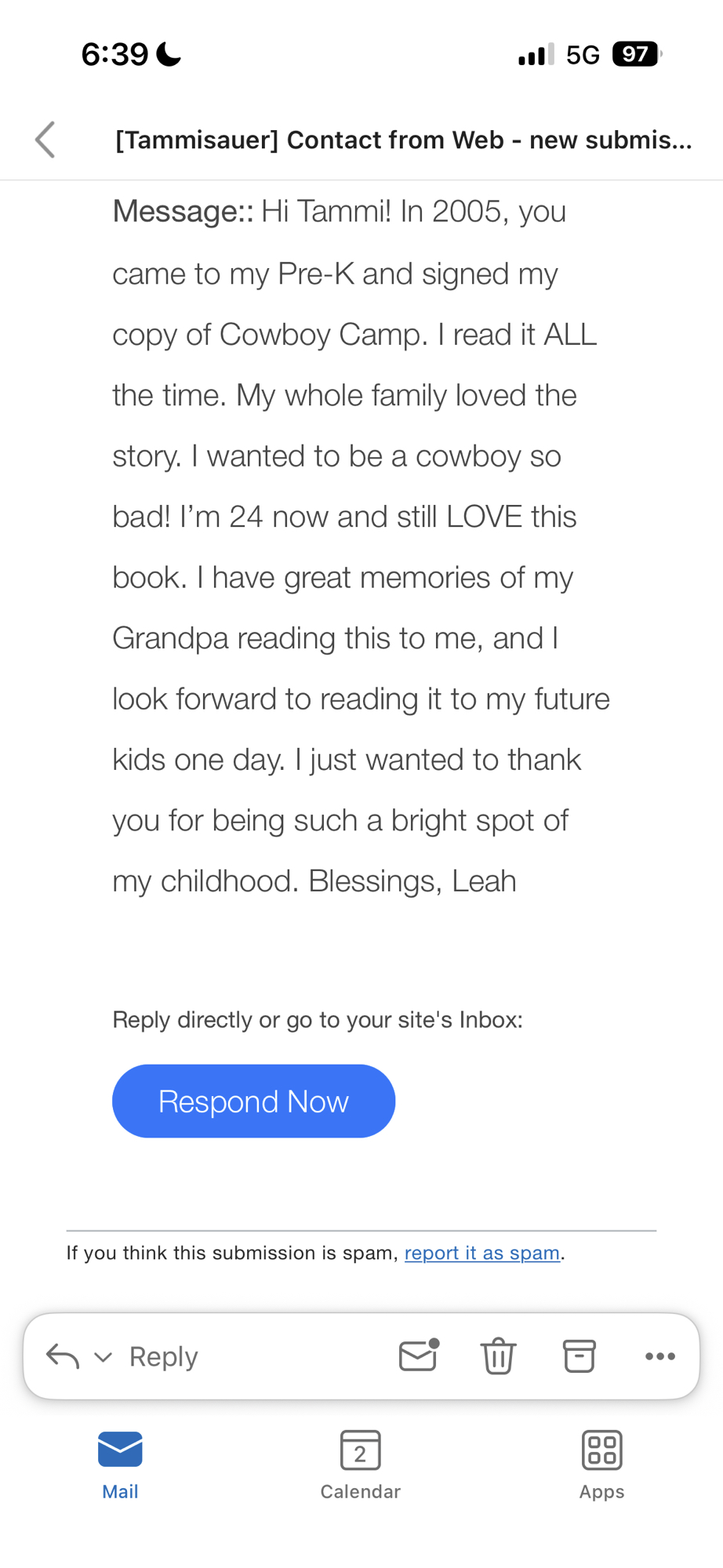Image resolution: width=723 pixels, height=1568 pixels.
Task: Tap the reply arrow icon
Action: [x=63, y=1356]
